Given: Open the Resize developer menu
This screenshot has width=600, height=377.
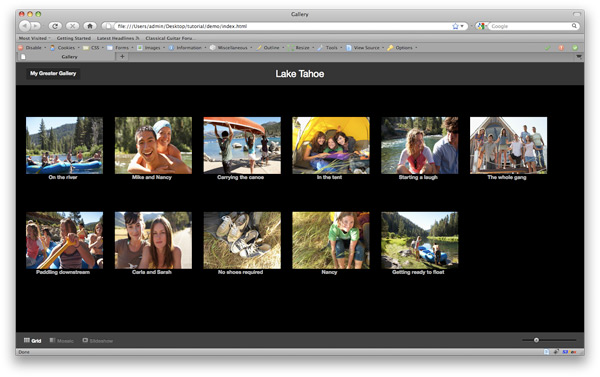Looking at the screenshot, I should [301, 48].
